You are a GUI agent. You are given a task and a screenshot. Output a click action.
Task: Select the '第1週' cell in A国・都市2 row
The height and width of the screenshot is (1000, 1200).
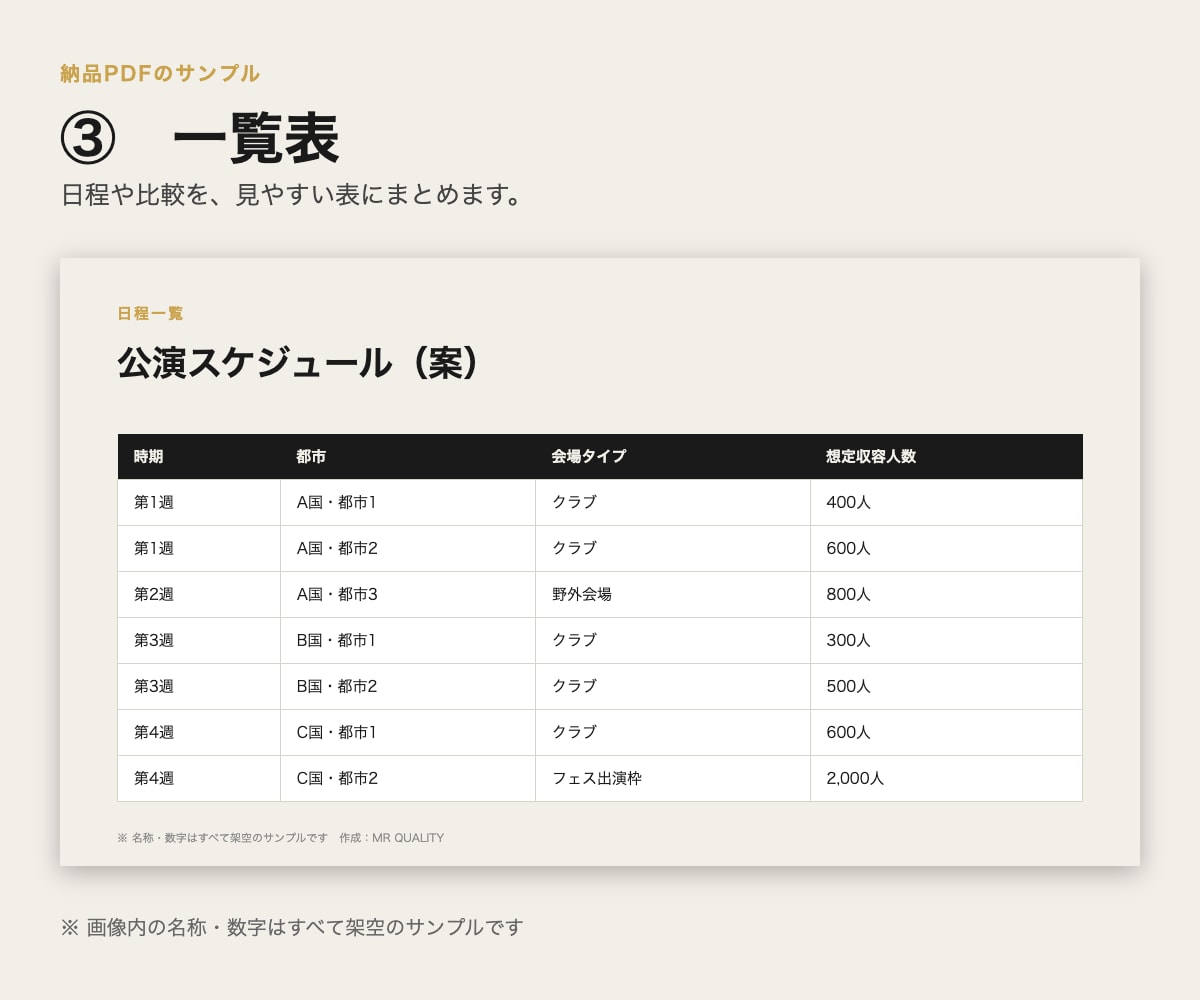199,548
